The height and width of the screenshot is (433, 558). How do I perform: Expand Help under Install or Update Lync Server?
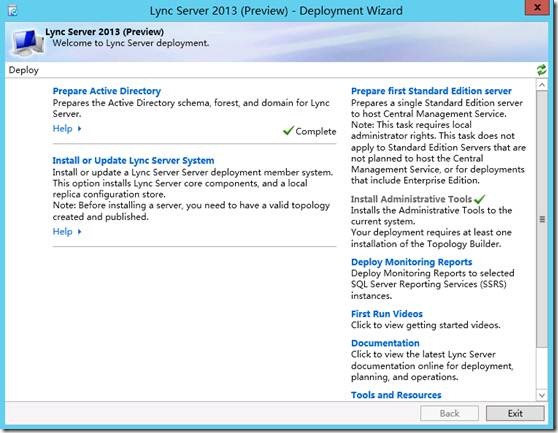click(x=67, y=232)
